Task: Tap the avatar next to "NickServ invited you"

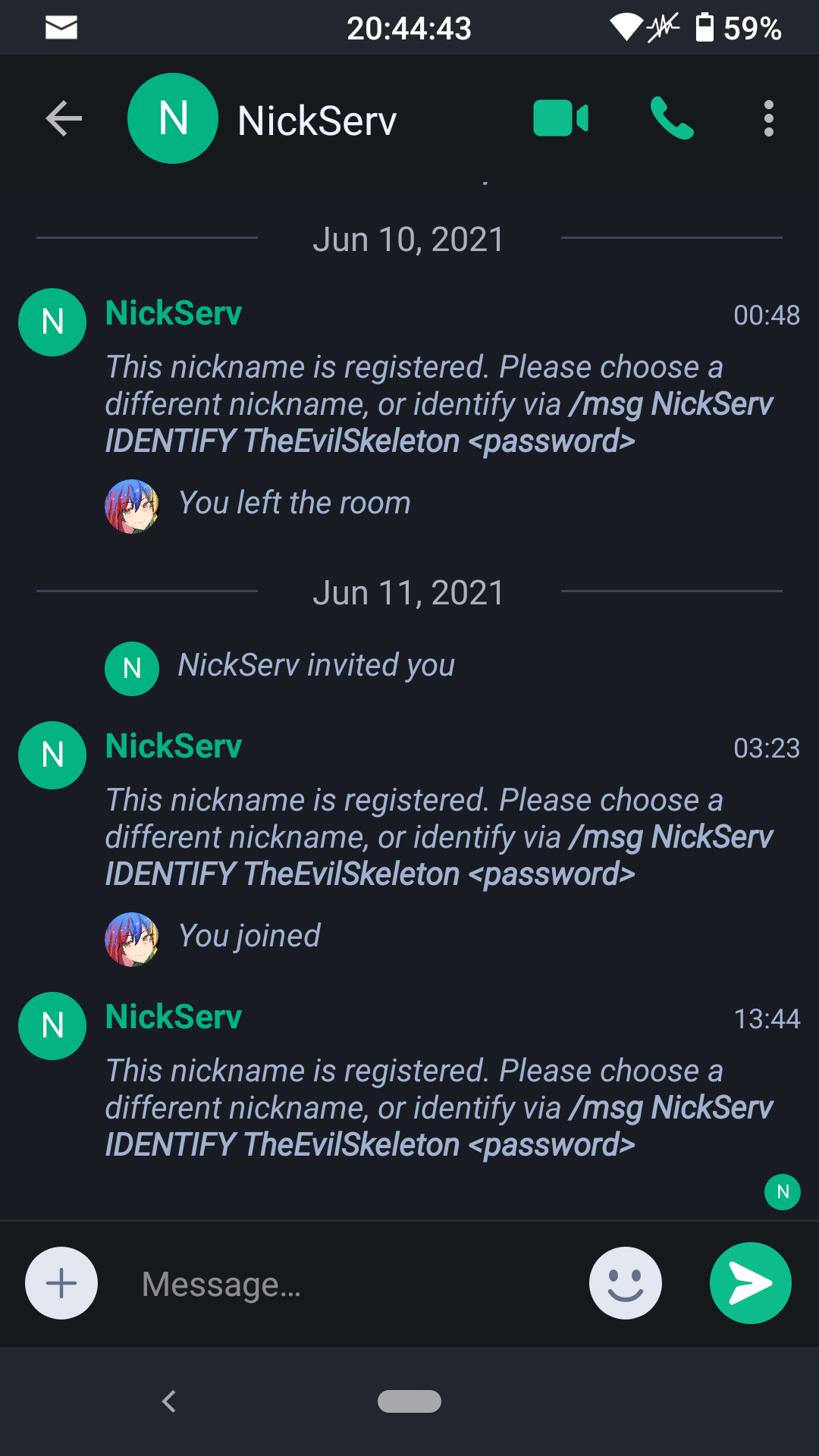Action: [132, 669]
